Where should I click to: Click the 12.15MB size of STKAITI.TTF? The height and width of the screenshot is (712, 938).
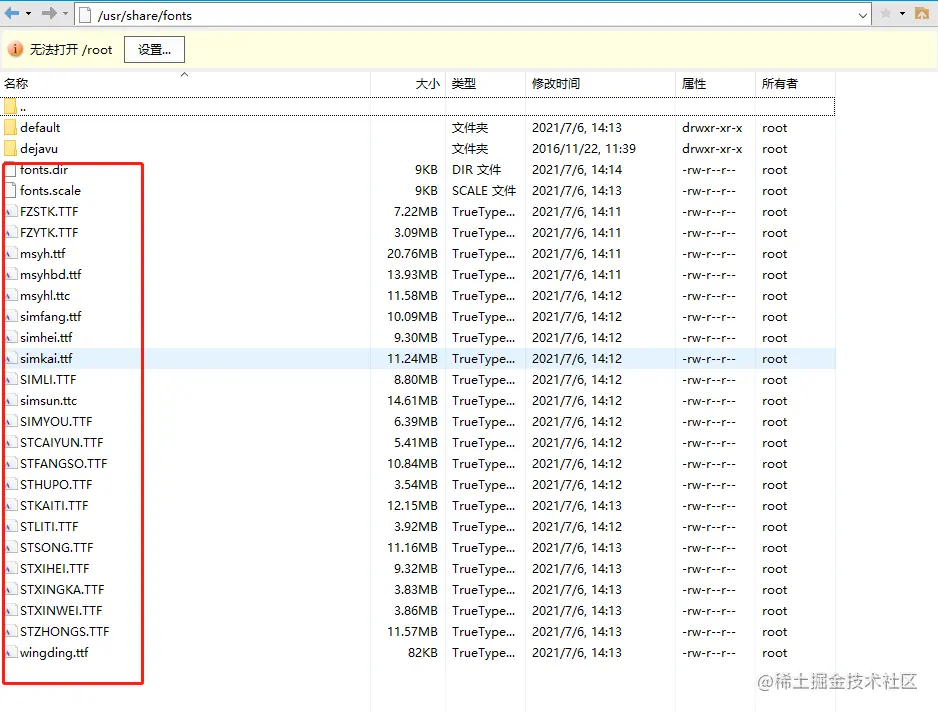tap(412, 506)
